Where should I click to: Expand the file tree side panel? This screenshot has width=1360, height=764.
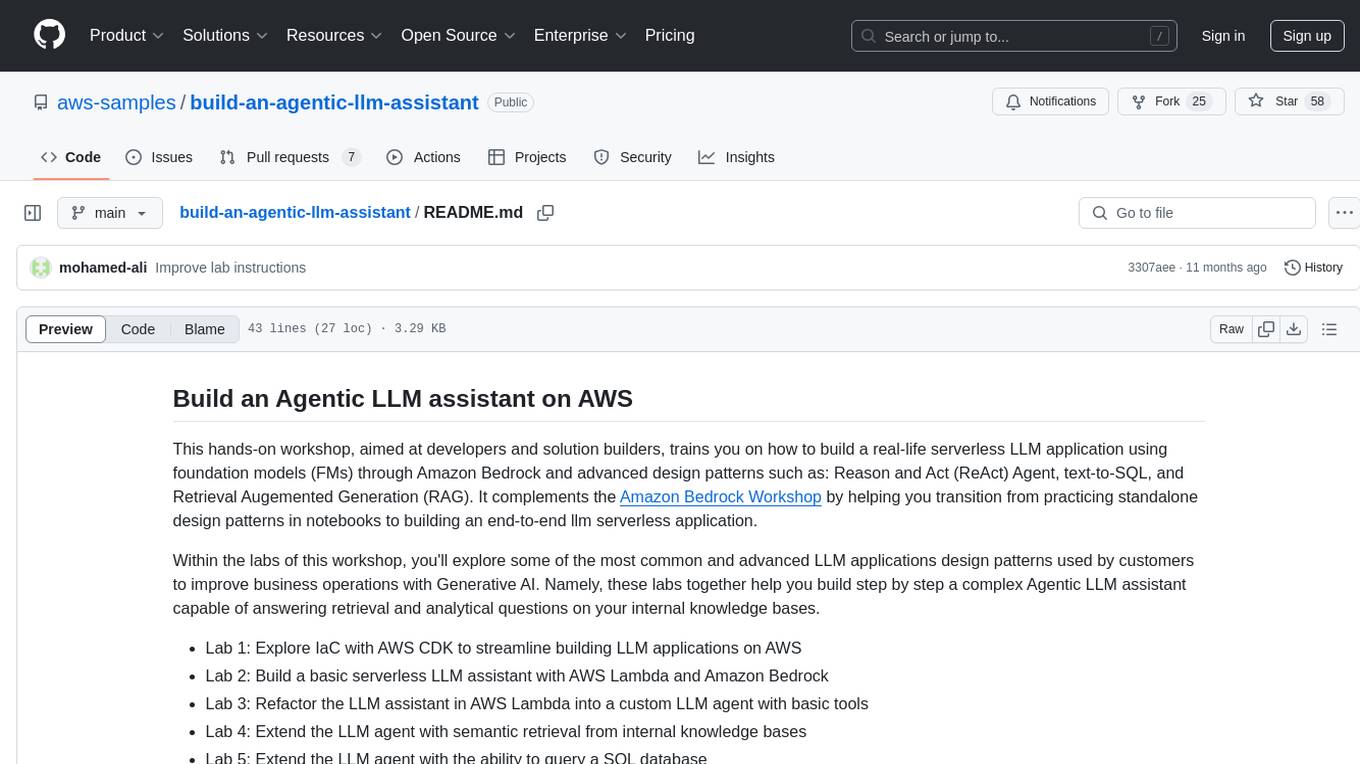click(33, 213)
